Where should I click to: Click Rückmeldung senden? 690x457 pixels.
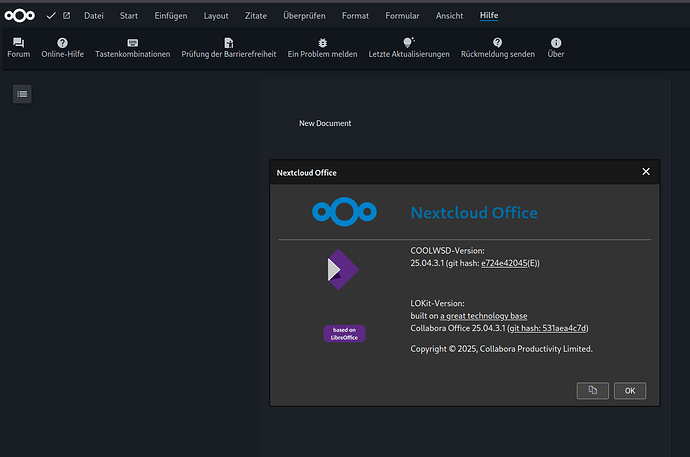click(x=498, y=48)
